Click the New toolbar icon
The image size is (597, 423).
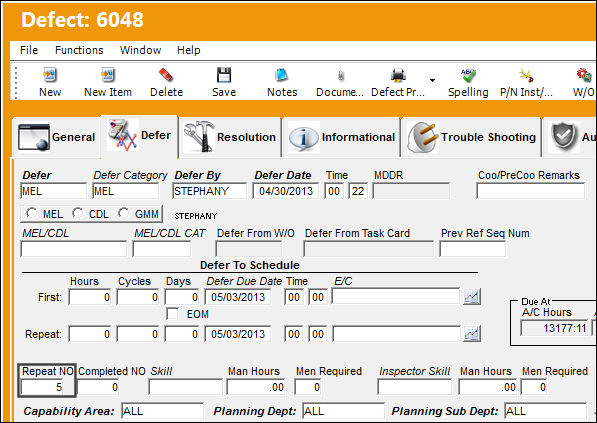50,75
